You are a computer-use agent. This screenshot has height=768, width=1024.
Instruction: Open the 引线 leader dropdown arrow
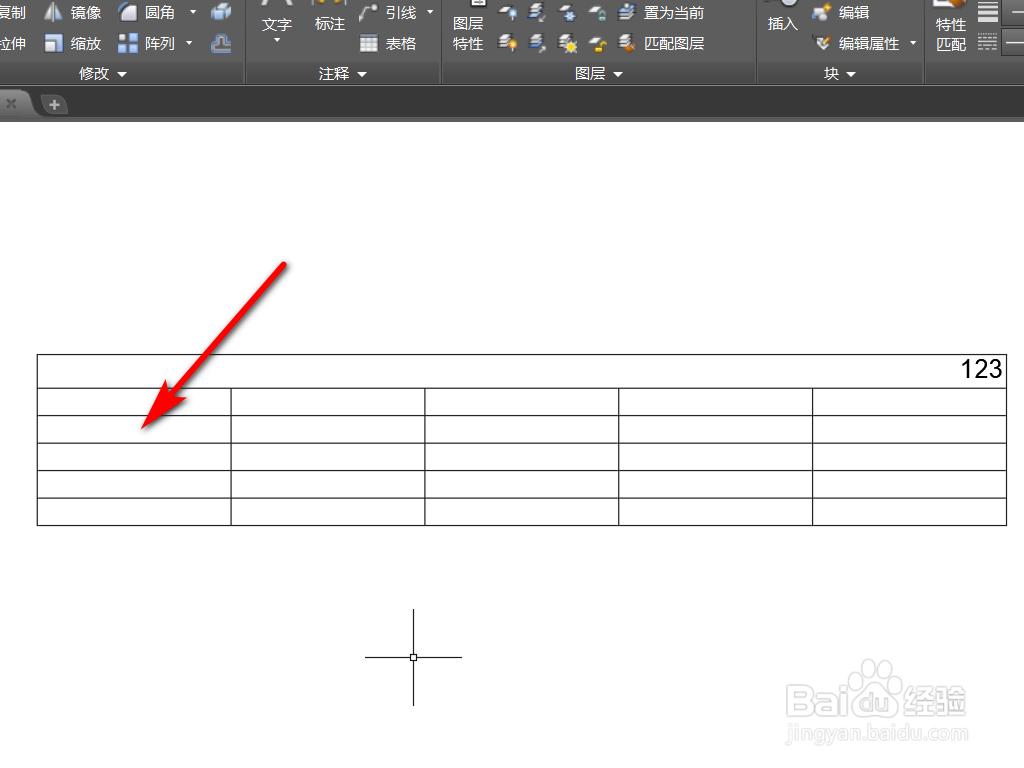click(430, 12)
